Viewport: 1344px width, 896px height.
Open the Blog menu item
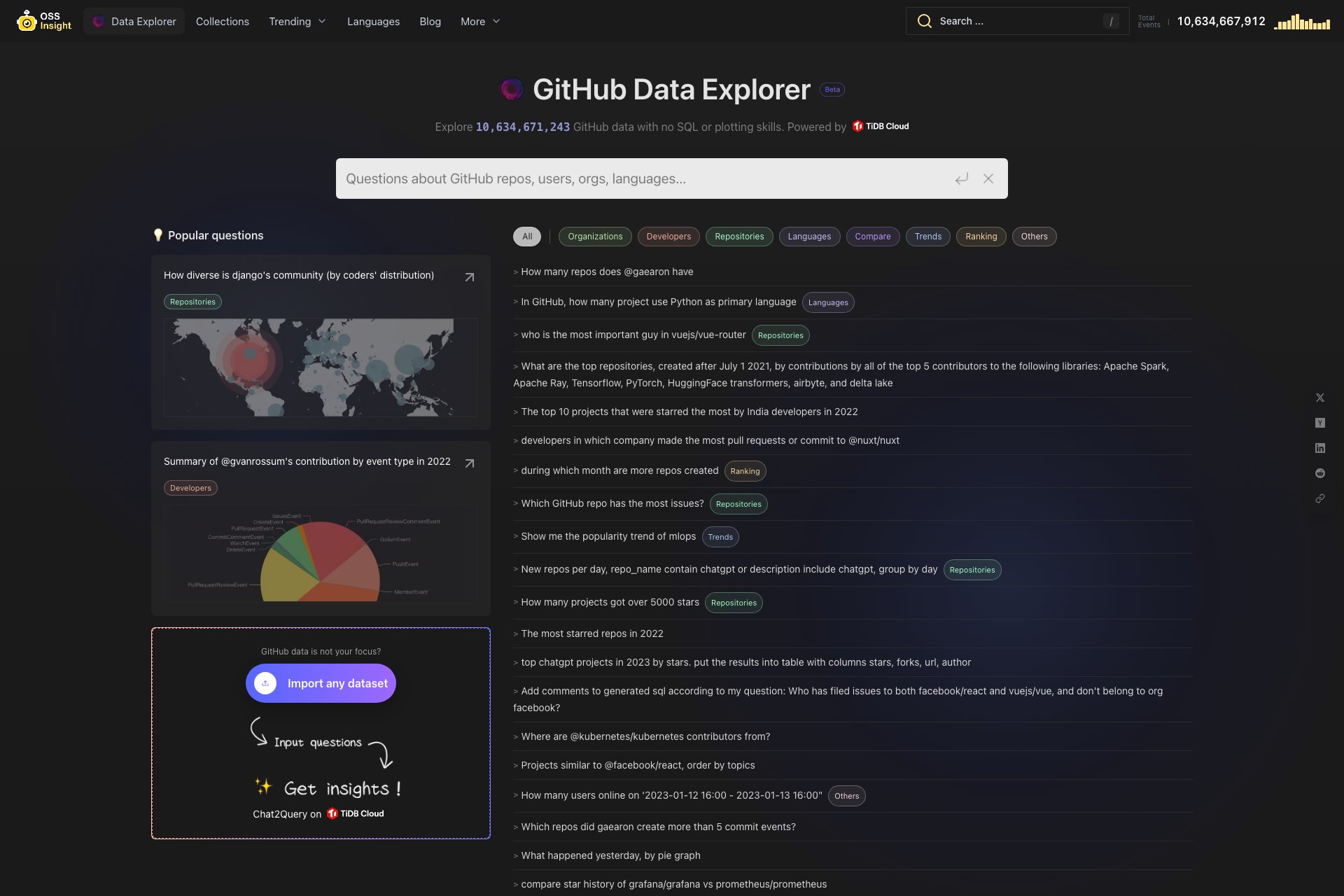point(430,21)
